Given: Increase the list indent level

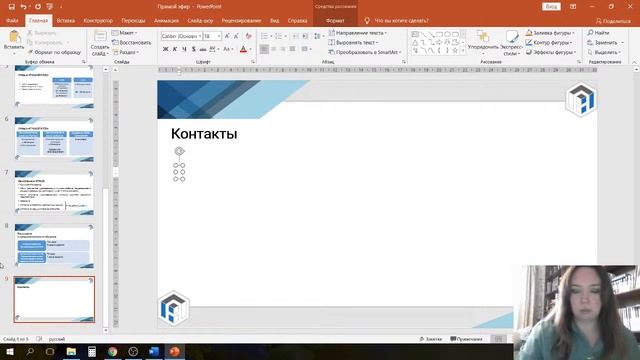Looking at the screenshot, I should [x=305, y=36].
